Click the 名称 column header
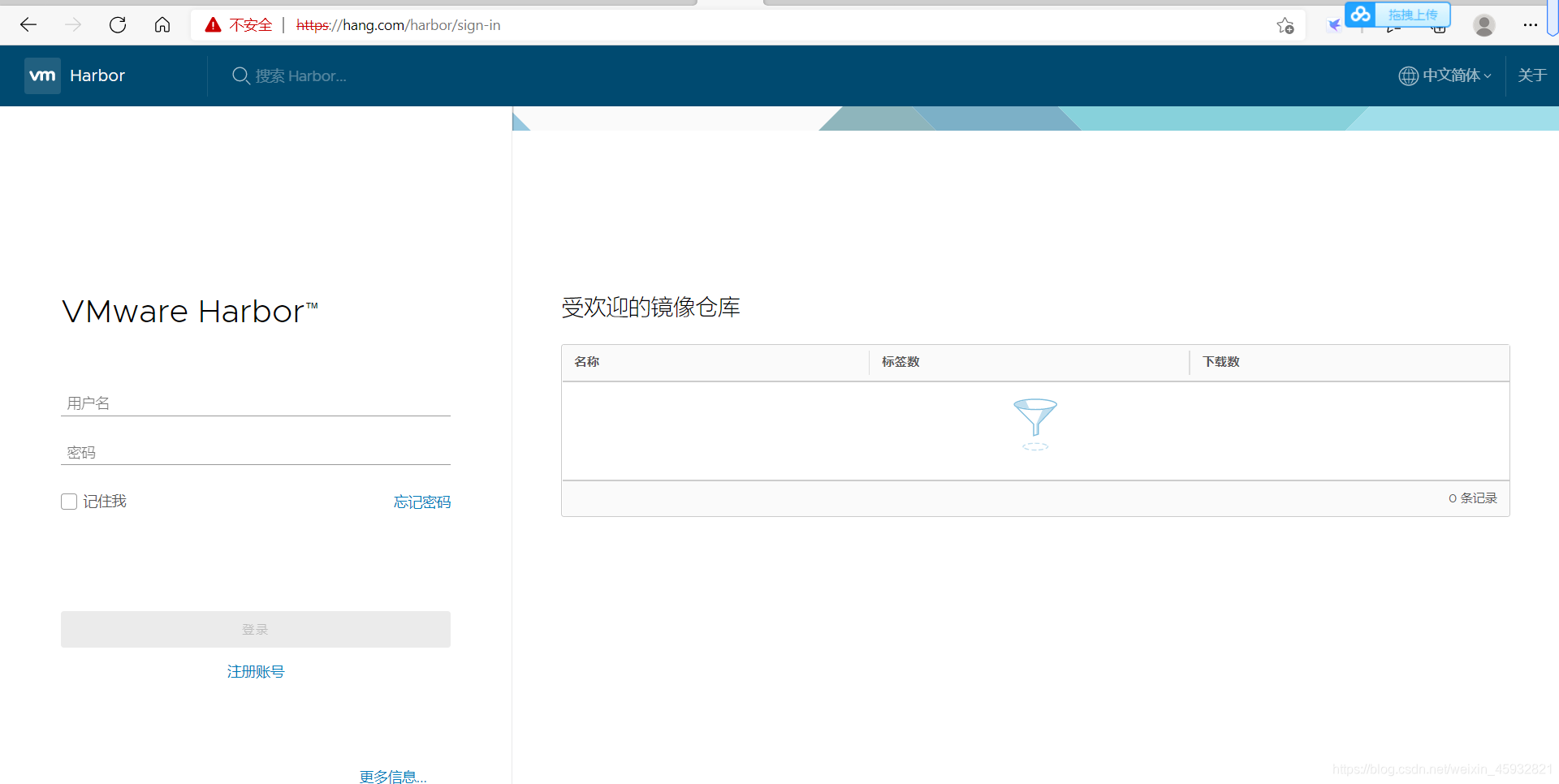The height and width of the screenshot is (784, 1559). [x=587, y=362]
